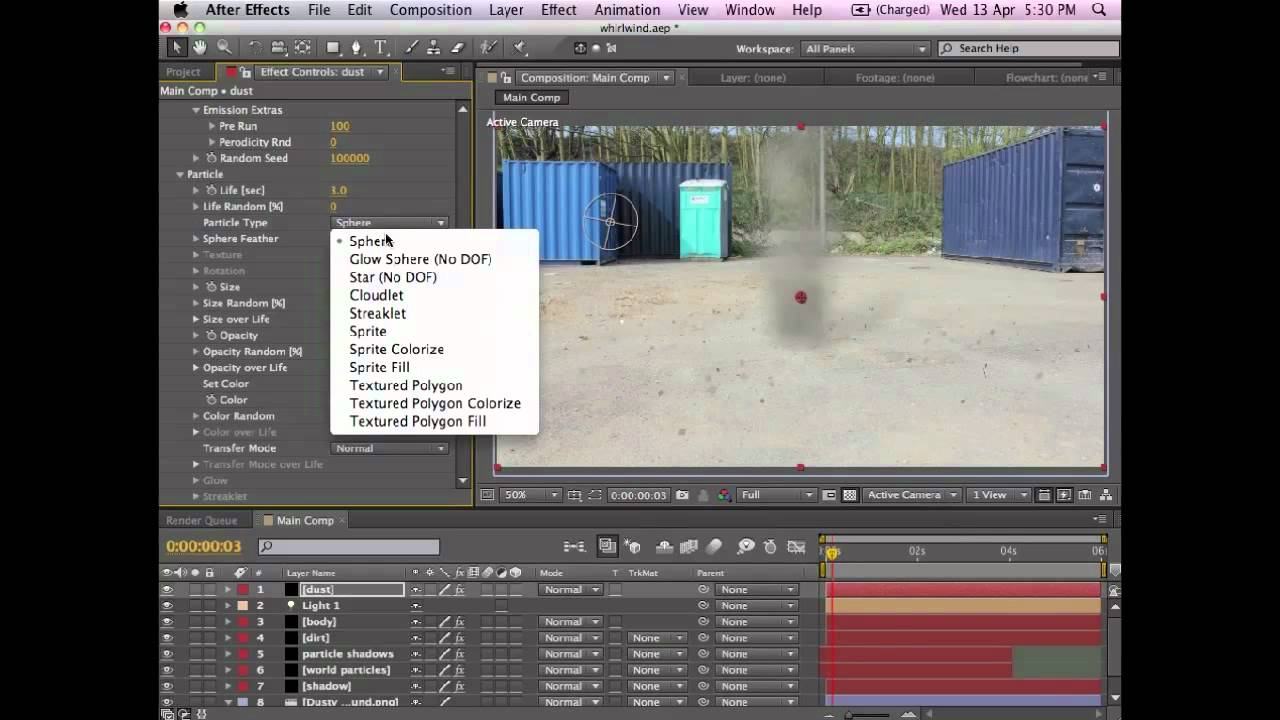
Task: Expand the Opacity over Life property
Action: click(x=196, y=367)
